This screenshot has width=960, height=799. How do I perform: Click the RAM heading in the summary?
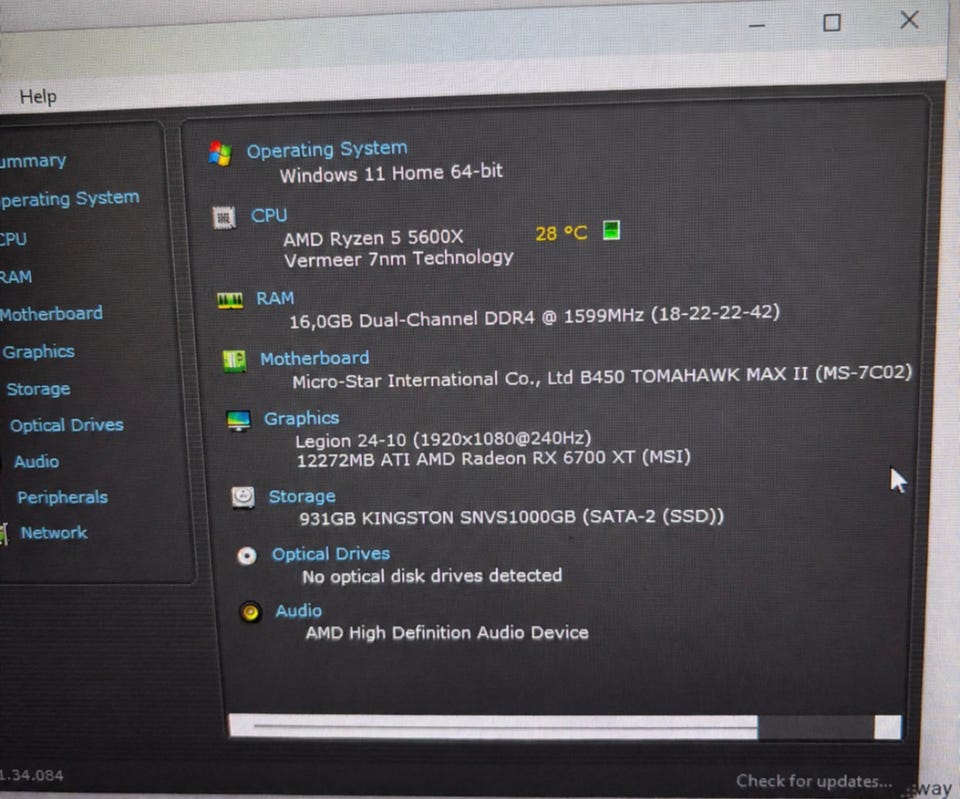pyautogui.click(x=275, y=298)
